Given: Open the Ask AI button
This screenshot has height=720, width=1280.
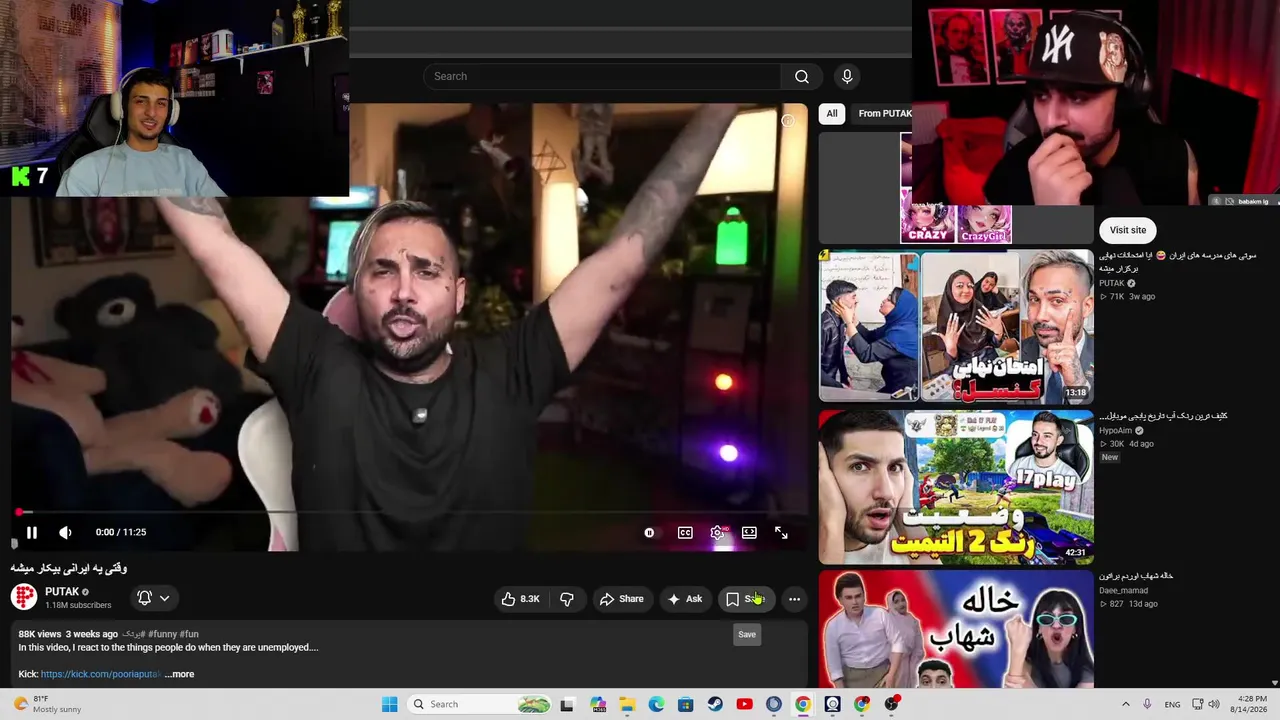Looking at the screenshot, I should 685,599.
